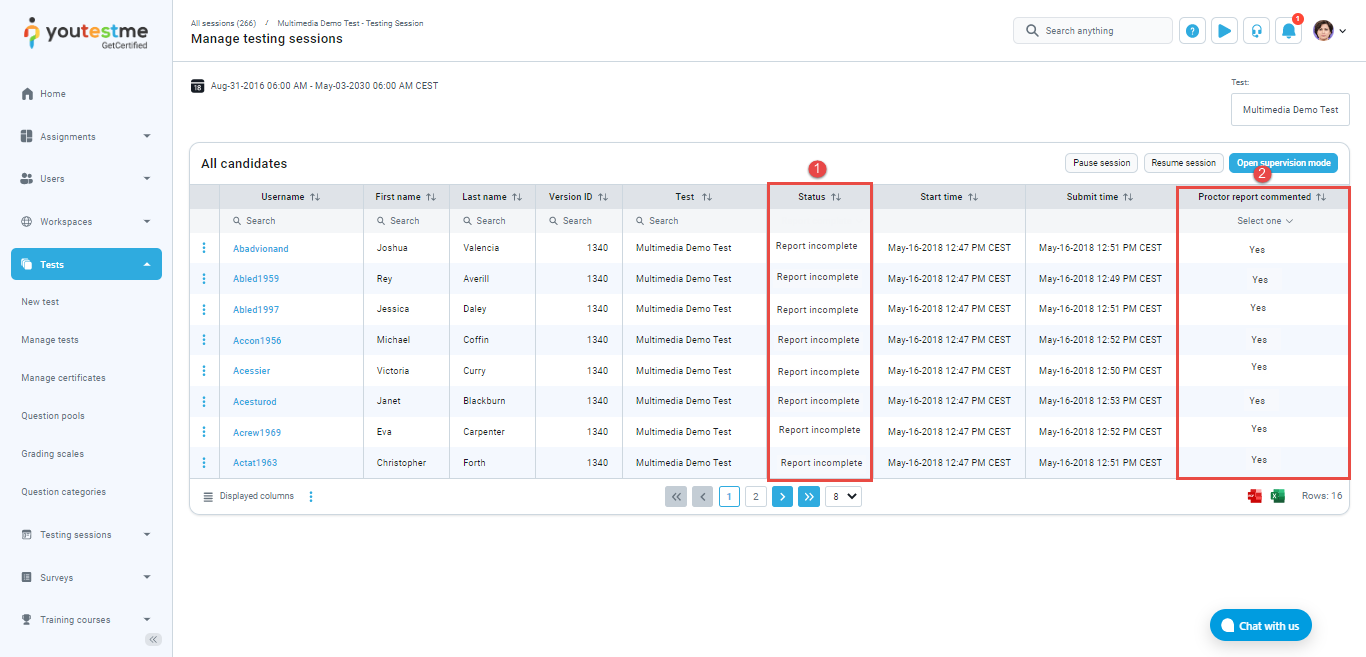Go to Question pools menu item
This screenshot has width=1366, height=657.
tap(53, 416)
